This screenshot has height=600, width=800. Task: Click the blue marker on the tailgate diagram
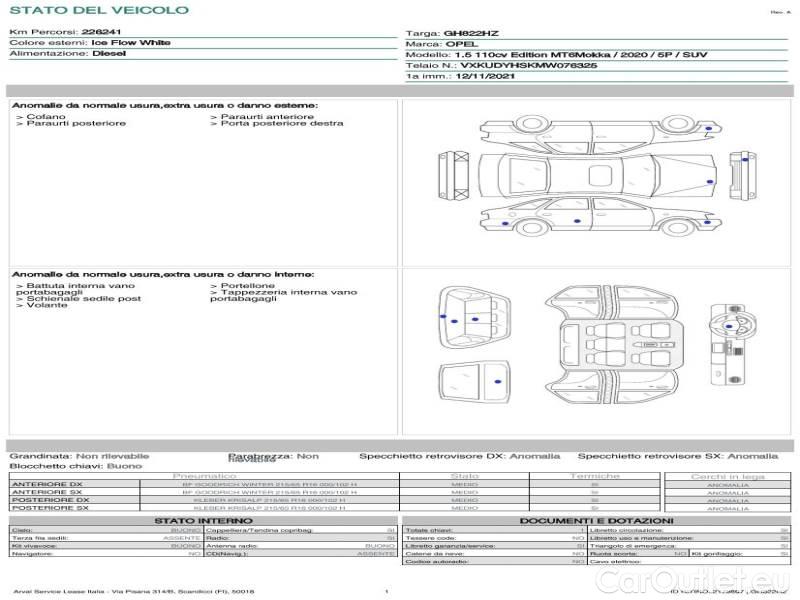pyautogui.click(x=497, y=382)
